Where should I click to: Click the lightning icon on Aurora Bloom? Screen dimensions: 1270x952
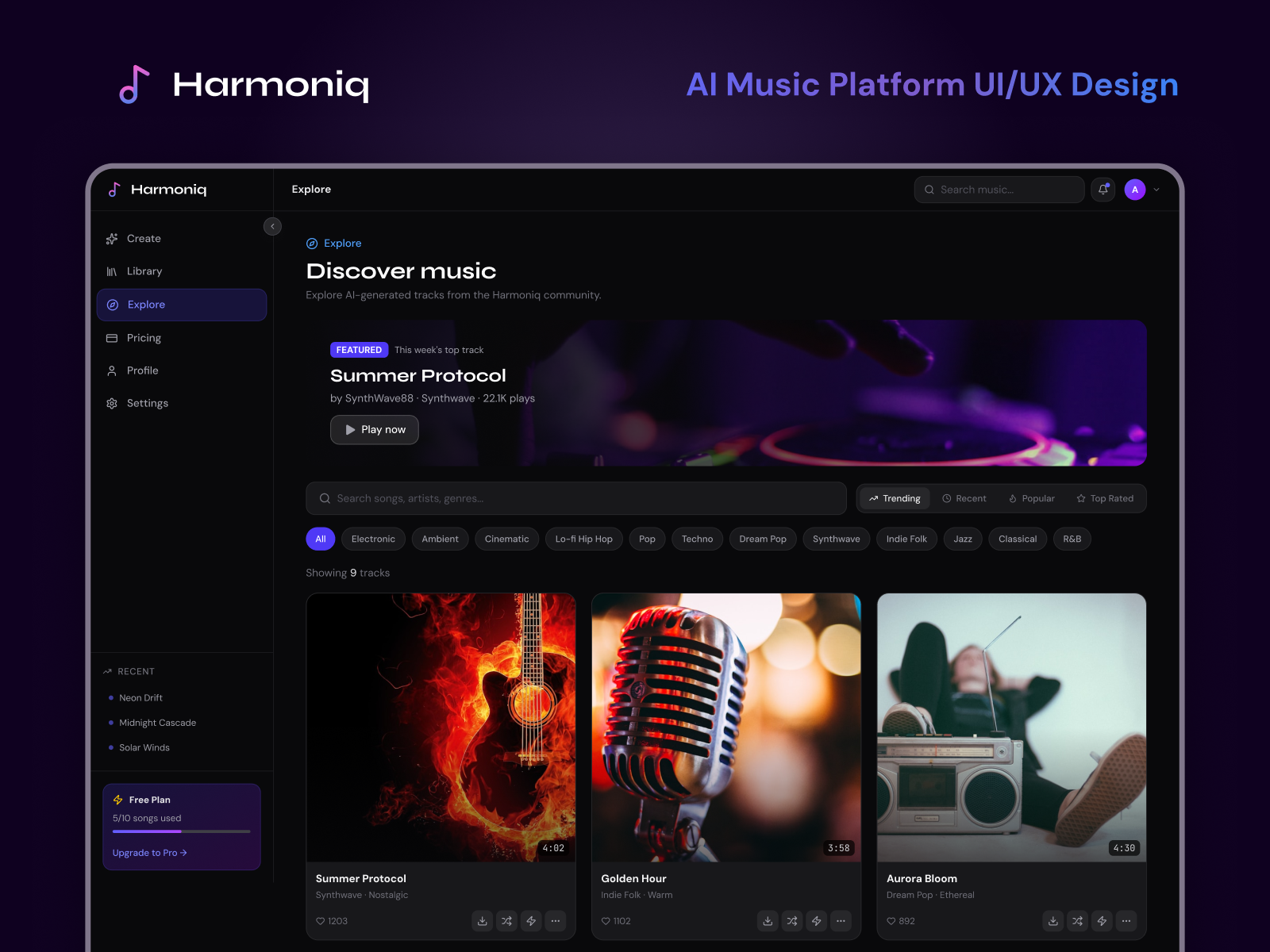[x=1102, y=921]
